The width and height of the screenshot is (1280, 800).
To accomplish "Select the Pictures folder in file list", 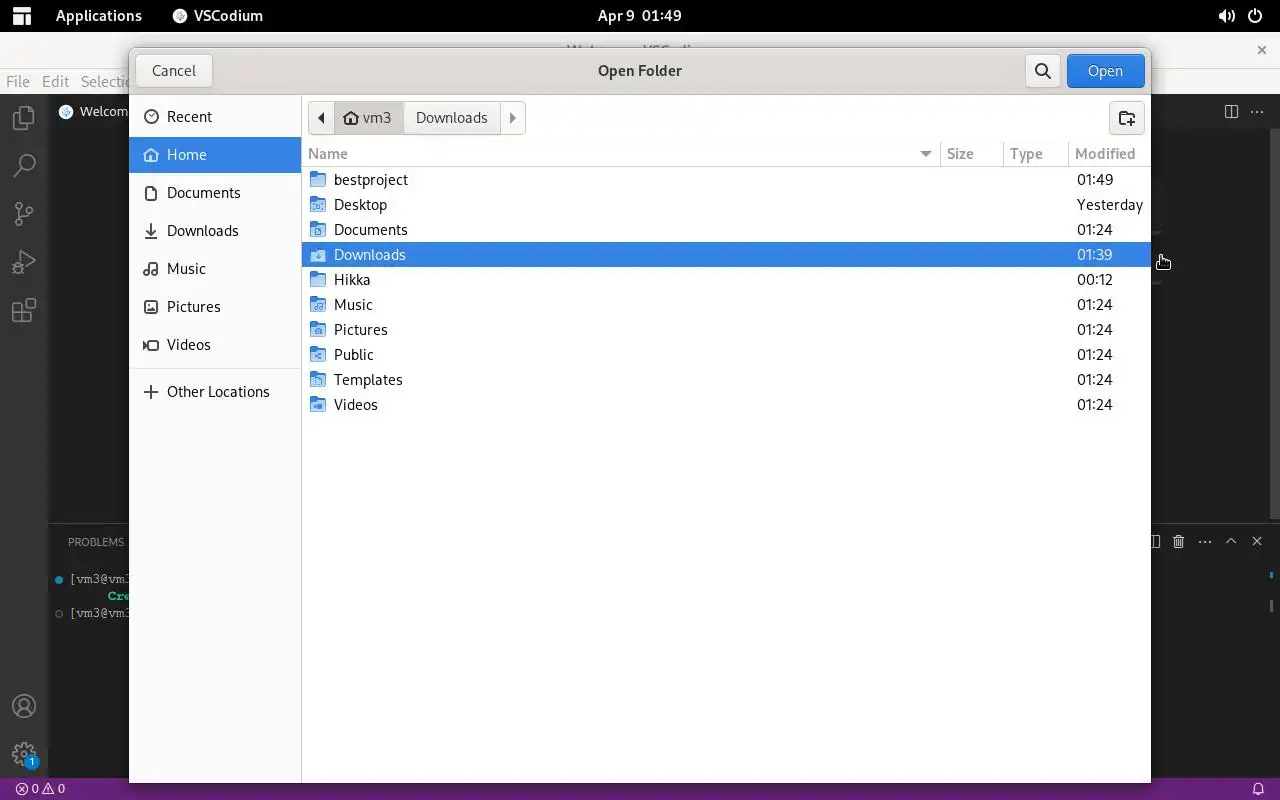I will point(726,330).
